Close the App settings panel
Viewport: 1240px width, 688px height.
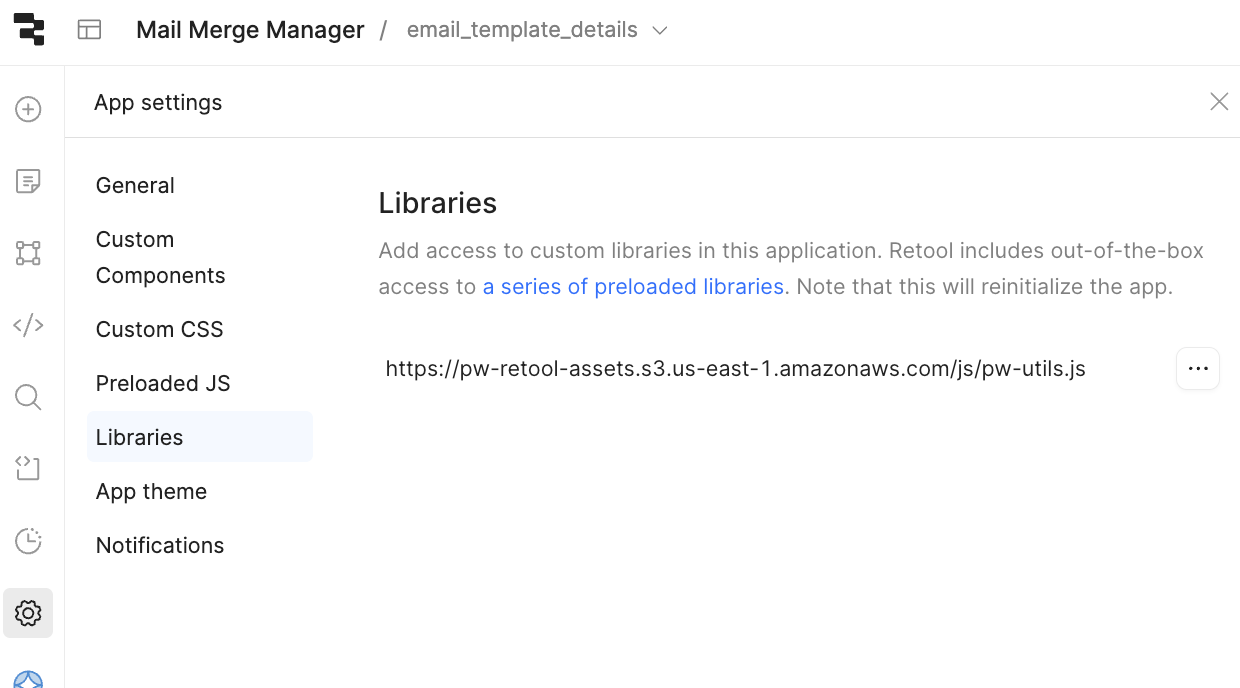1218,102
